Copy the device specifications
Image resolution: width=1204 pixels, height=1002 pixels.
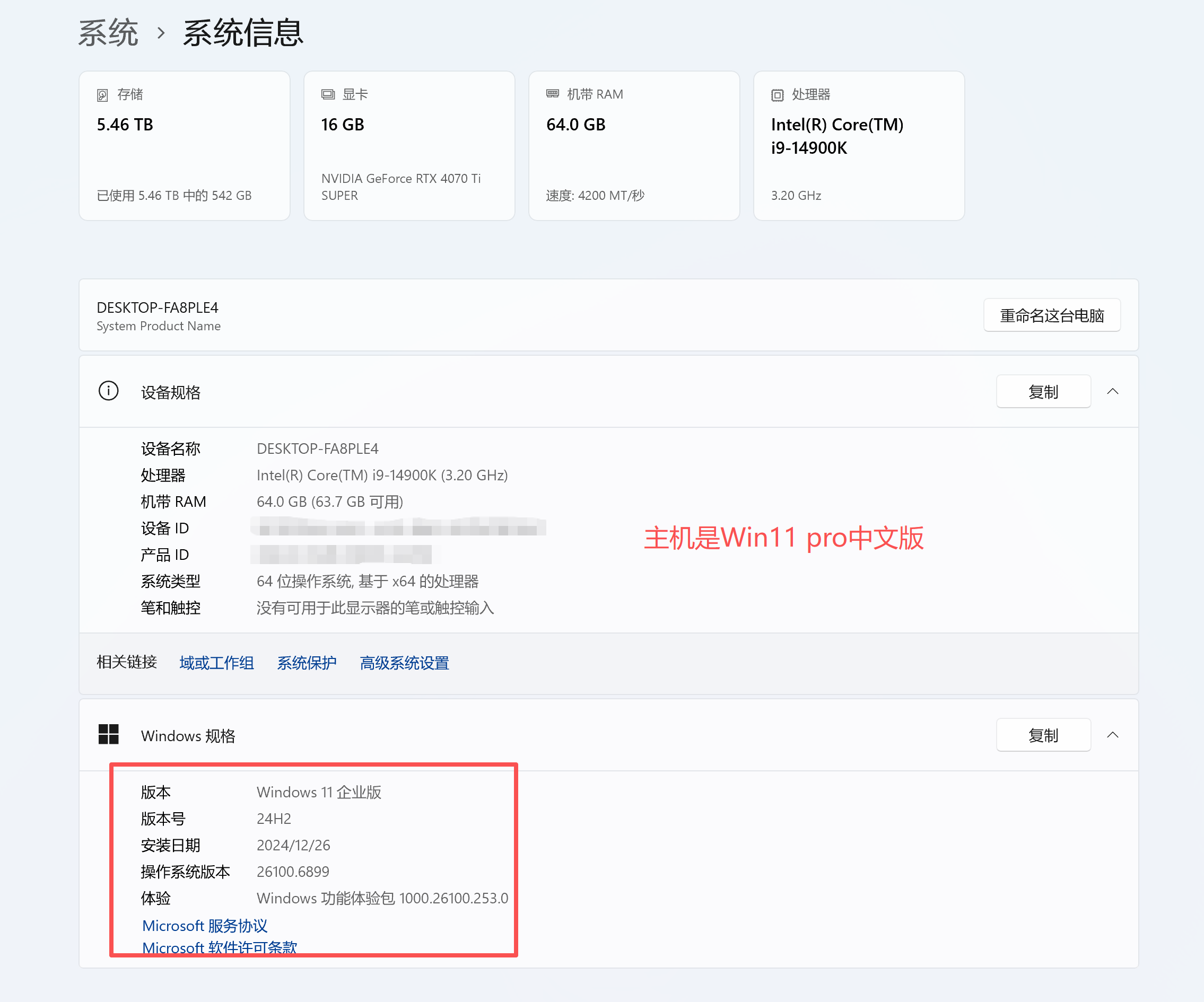1043,391
